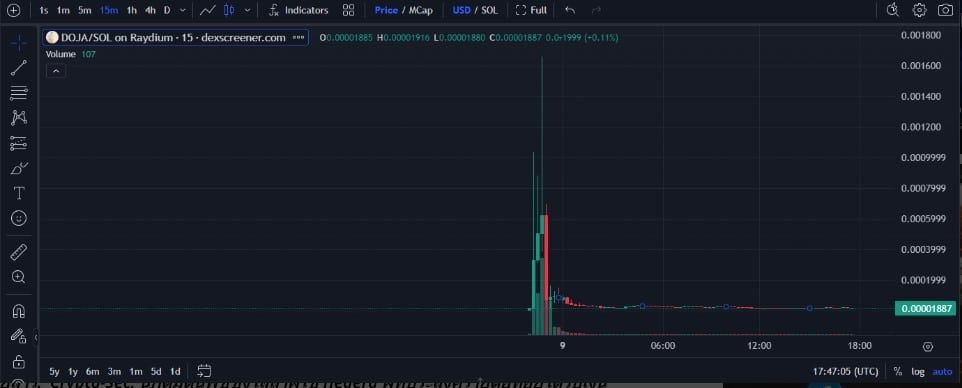Select the trend line tool
This screenshot has width=962, height=388.
pyautogui.click(x=19, y=68)
